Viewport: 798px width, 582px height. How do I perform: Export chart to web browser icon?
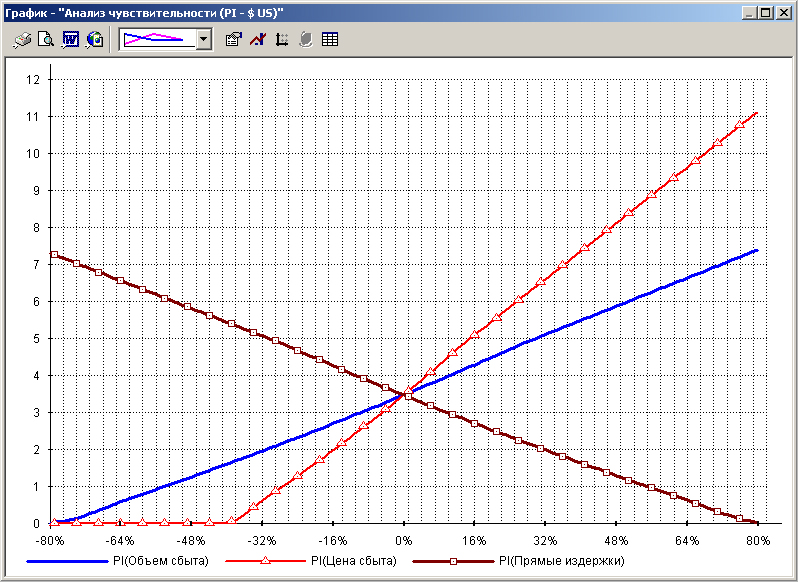[95, 39]
